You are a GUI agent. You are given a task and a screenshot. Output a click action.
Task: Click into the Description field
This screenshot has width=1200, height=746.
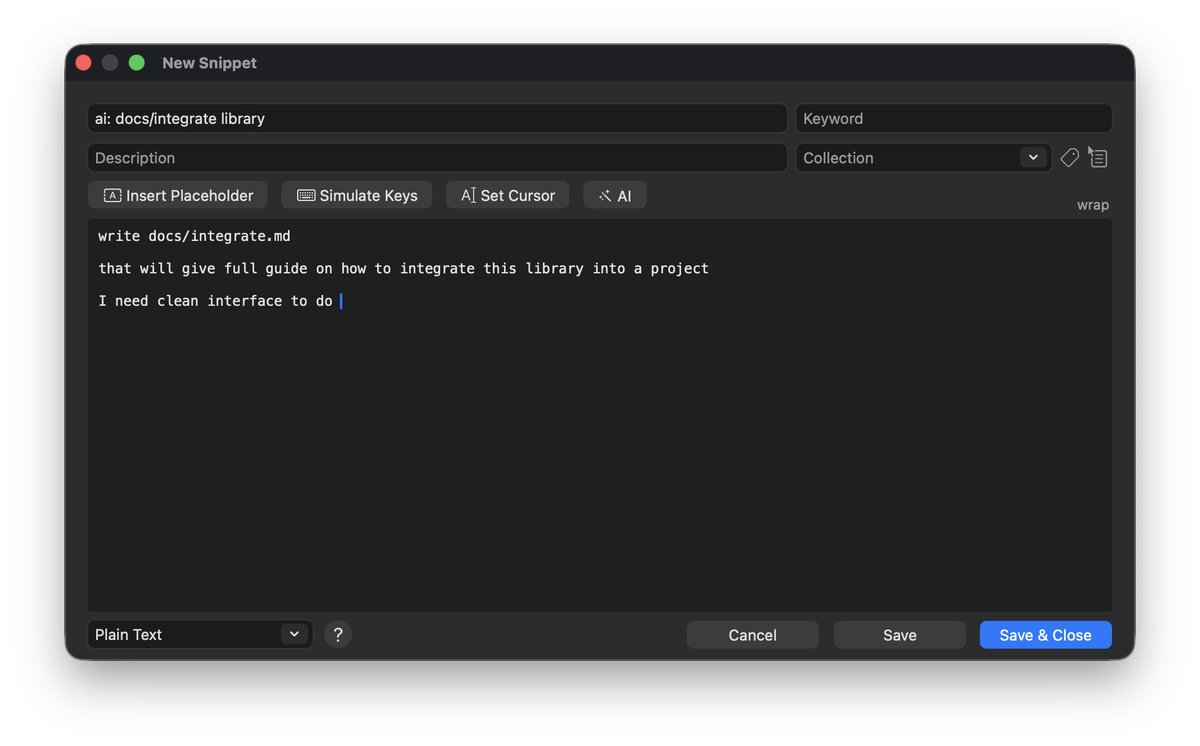point(437,158)
